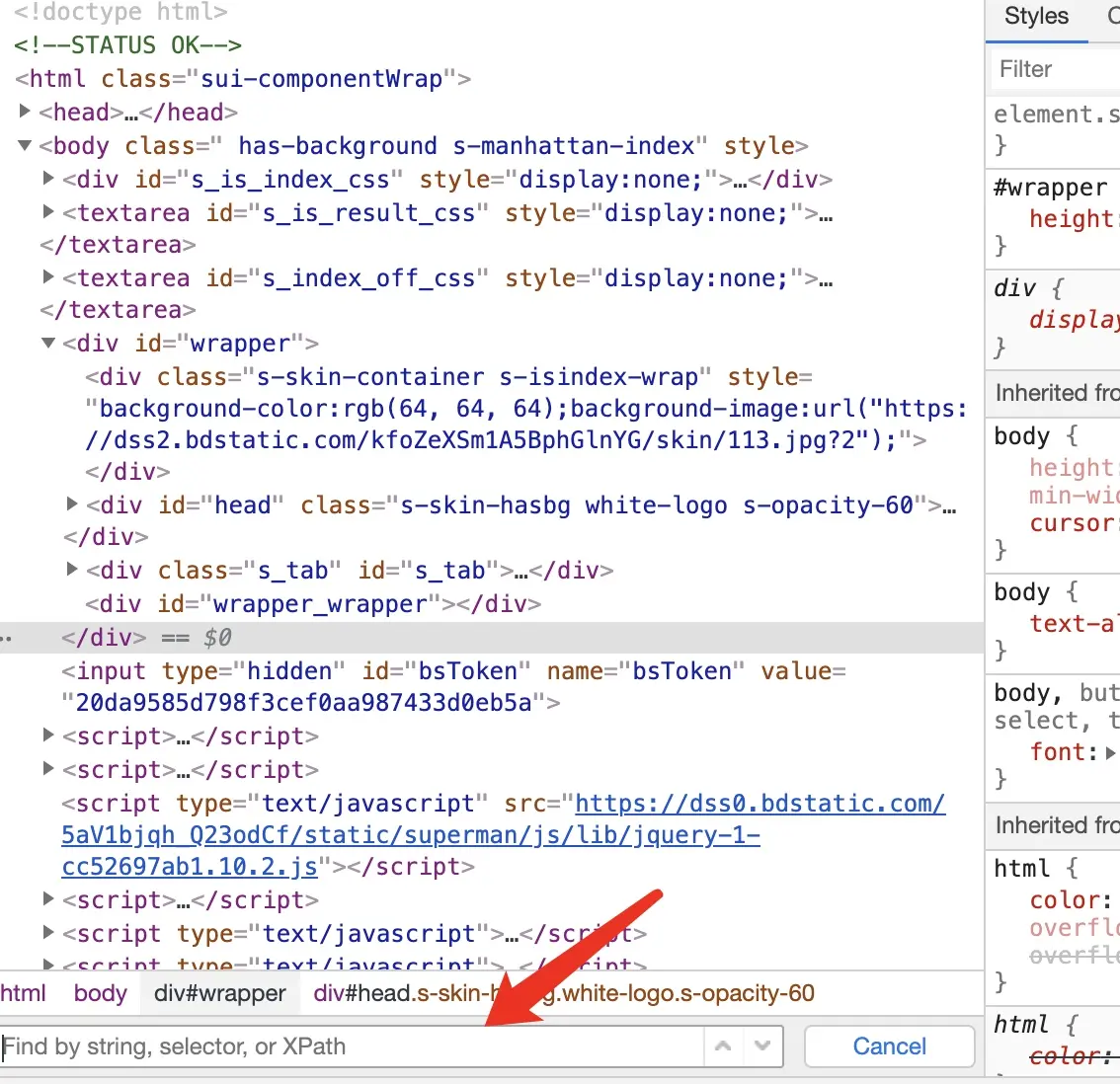
Task: Collapse the div id wrapper node
Action: (x=47, y=343)
